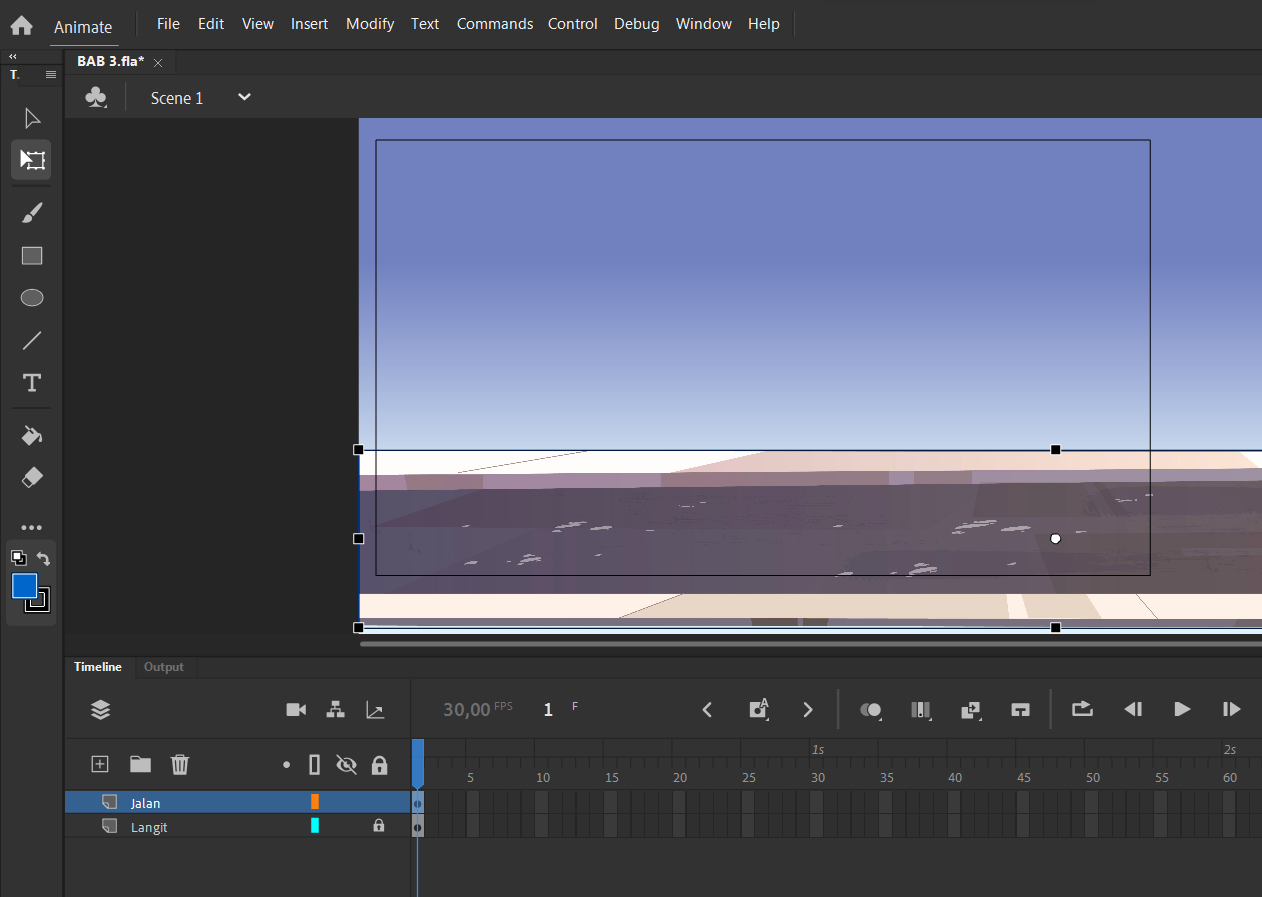Open the Scene 1 dropdown
Image resolution: width=1262 pixels, height=897 pixels.
(244, 97)
